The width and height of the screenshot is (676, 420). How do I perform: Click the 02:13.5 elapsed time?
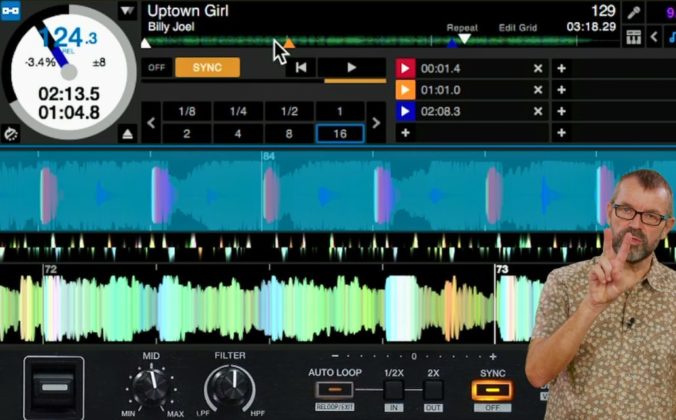click(69, 94)
